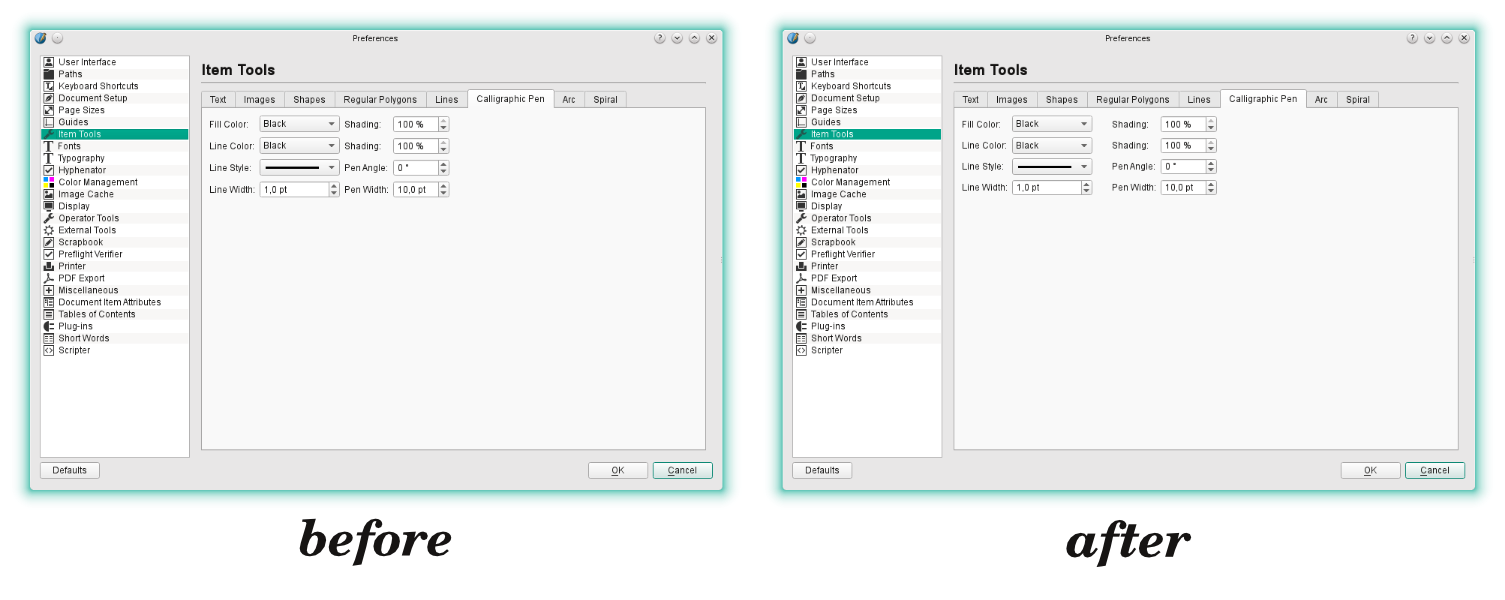The width and height of the screenshot is (1505, 600).
Task: Click the Color Management icon in the before window
Action: [x=48, y=182]
